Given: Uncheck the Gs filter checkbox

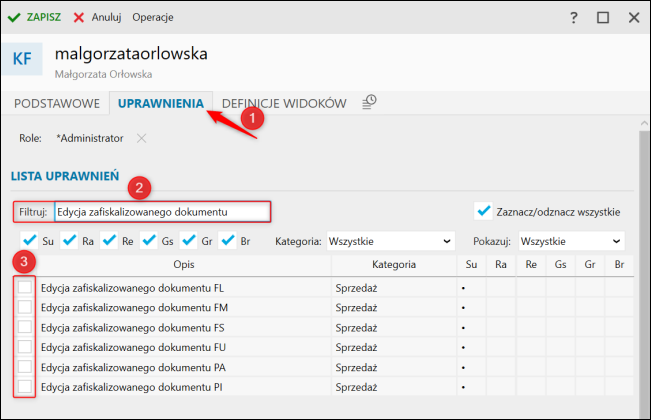Looking at the screenshot, I should click(149, 241).
